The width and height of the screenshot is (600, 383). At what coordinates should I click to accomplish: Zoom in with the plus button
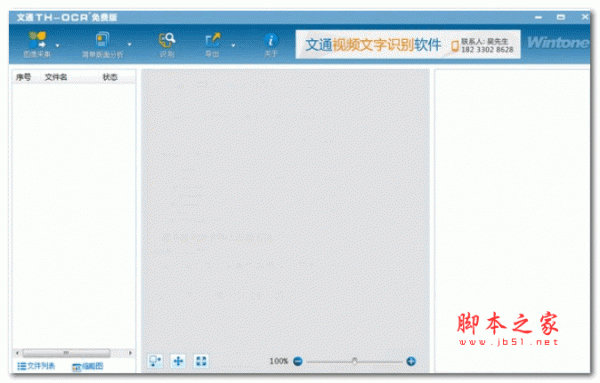411,361
